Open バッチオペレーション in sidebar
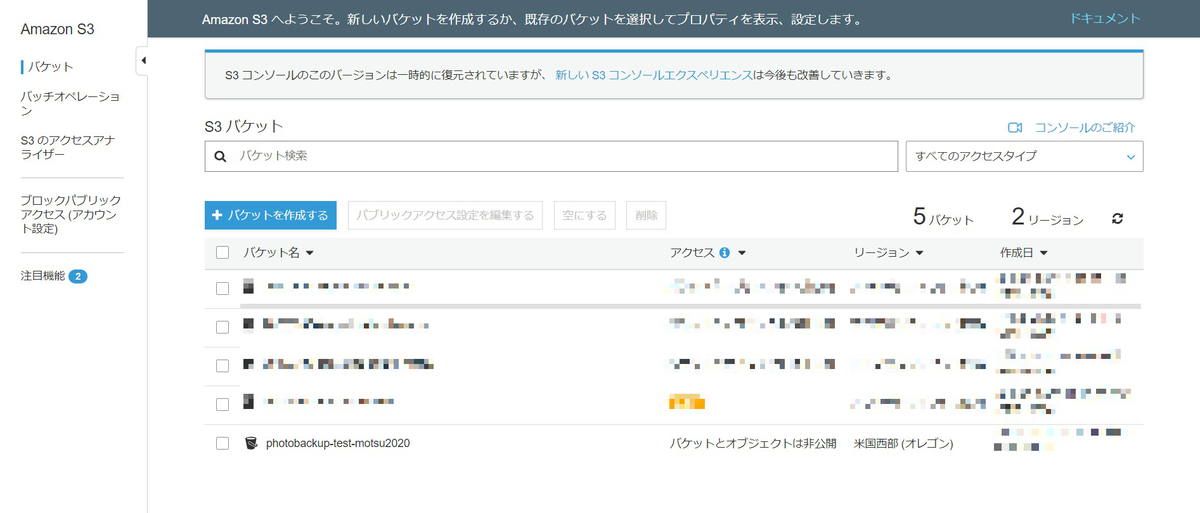The image size is (1200, 513). pos(70,104)
